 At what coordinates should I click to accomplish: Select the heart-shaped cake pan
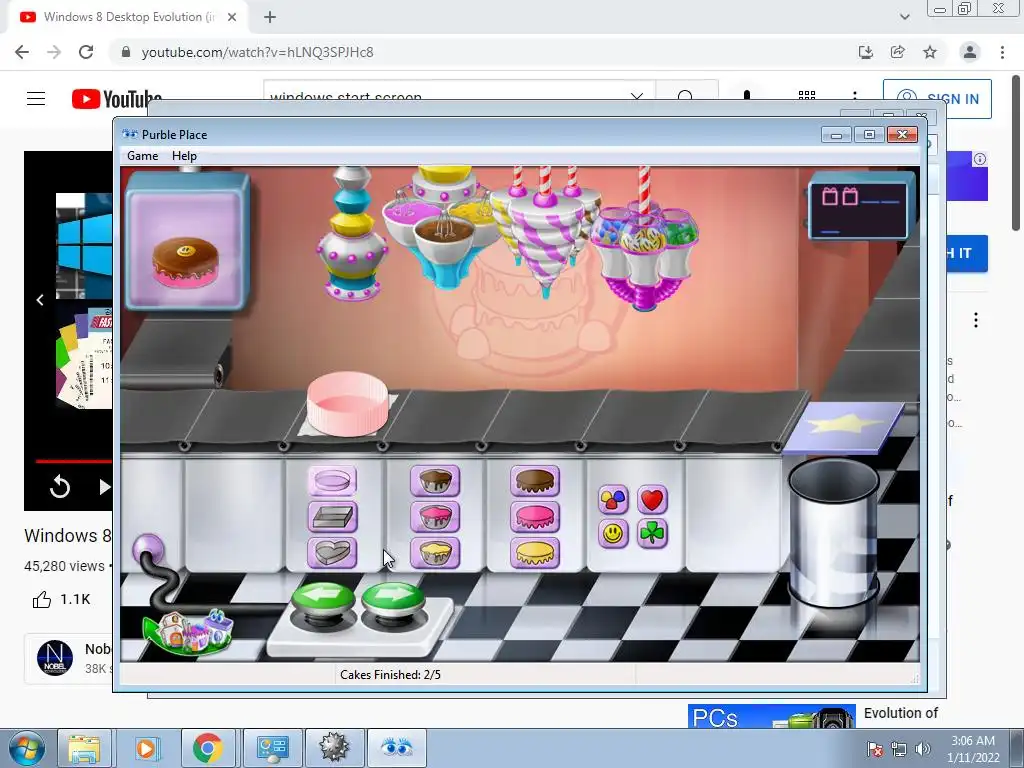(x=332, y=553)
